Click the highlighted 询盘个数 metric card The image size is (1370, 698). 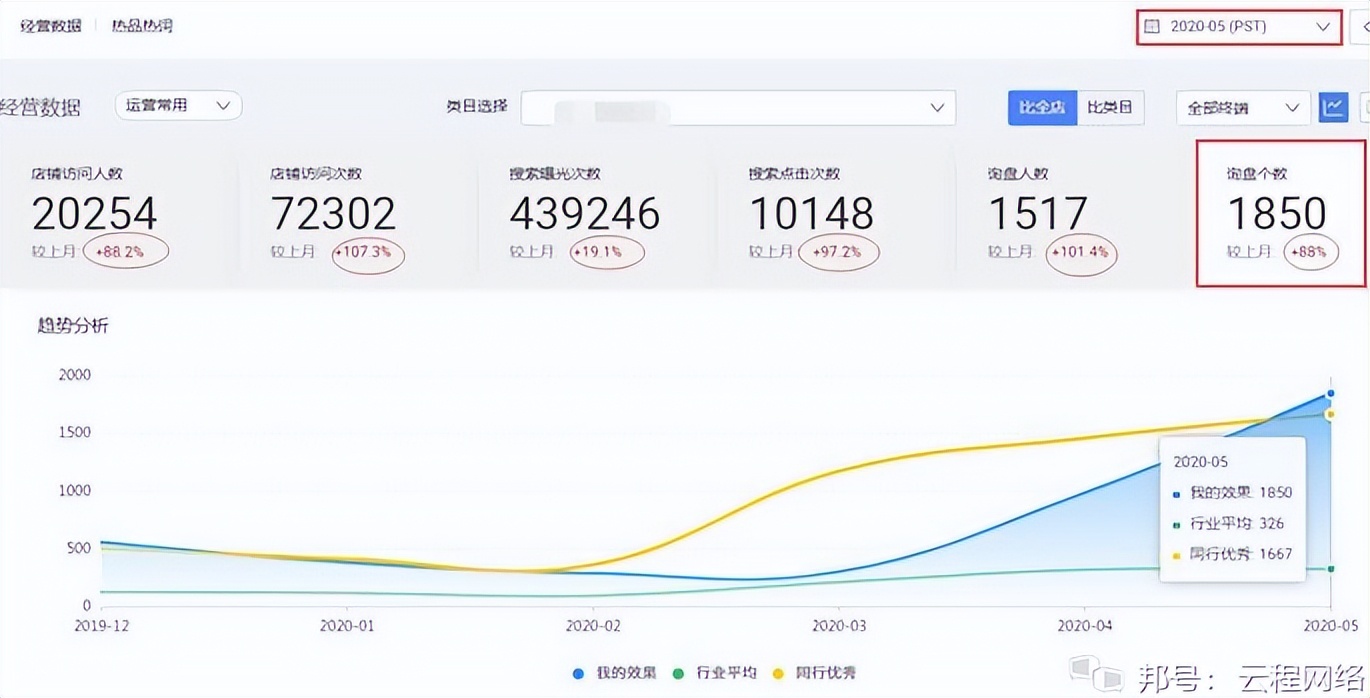[1280, 212]
